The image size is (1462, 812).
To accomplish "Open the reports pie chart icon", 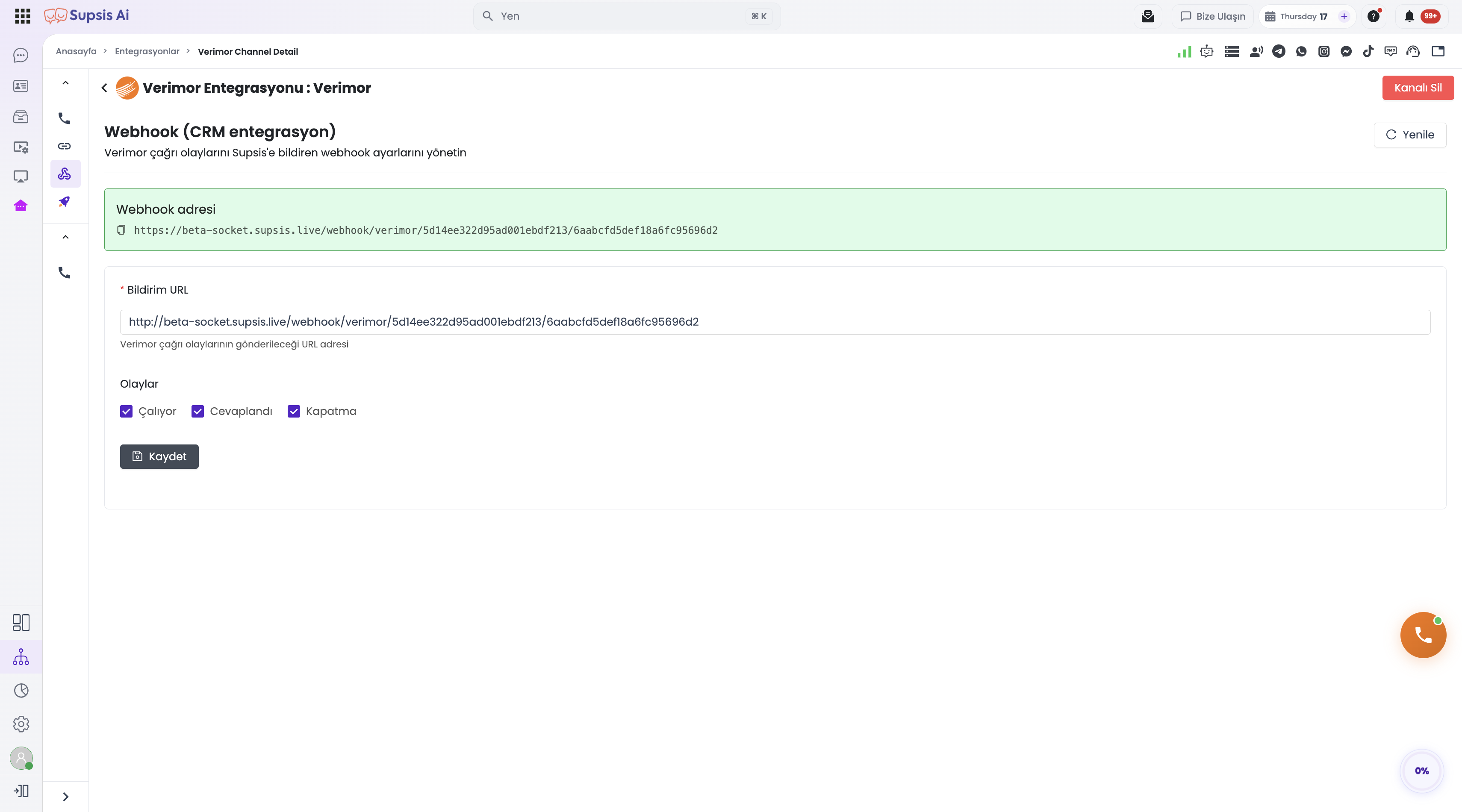I will pos(21,691).
